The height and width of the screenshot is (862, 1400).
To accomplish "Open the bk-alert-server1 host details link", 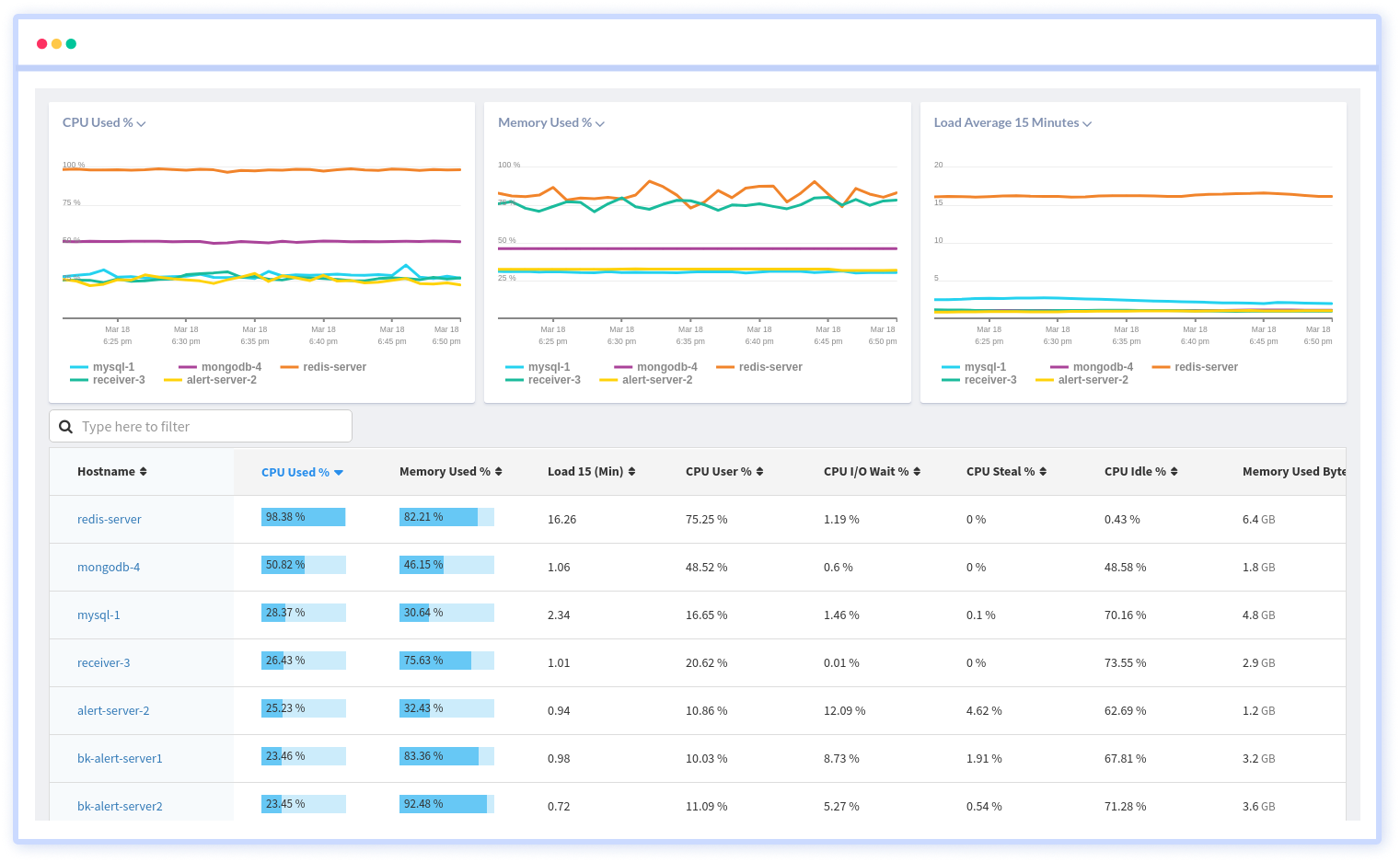I will point(120,758).
